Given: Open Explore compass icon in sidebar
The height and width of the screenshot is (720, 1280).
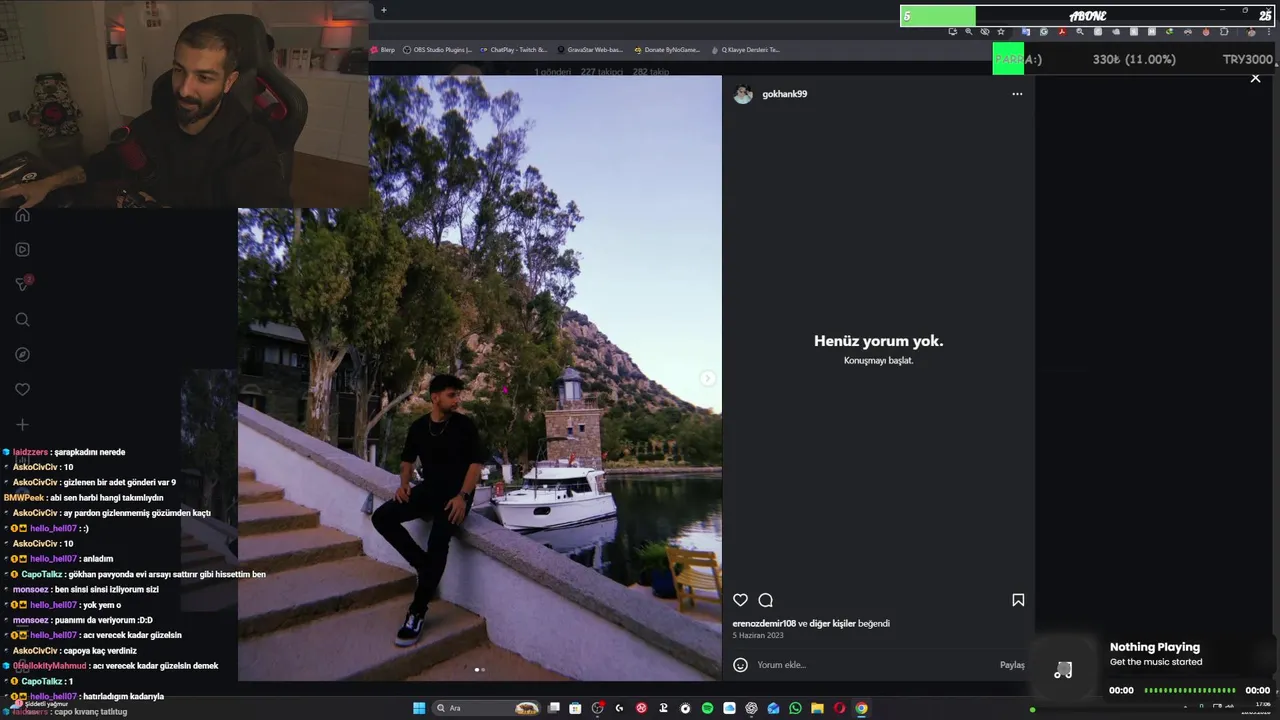Looking at the screenshot, I should tap(22, 355).
